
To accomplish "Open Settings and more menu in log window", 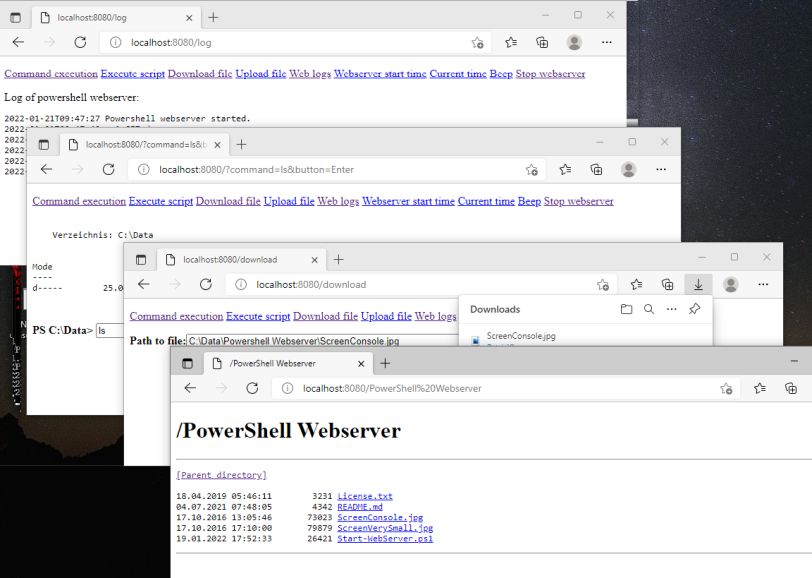I will point(606,42).
